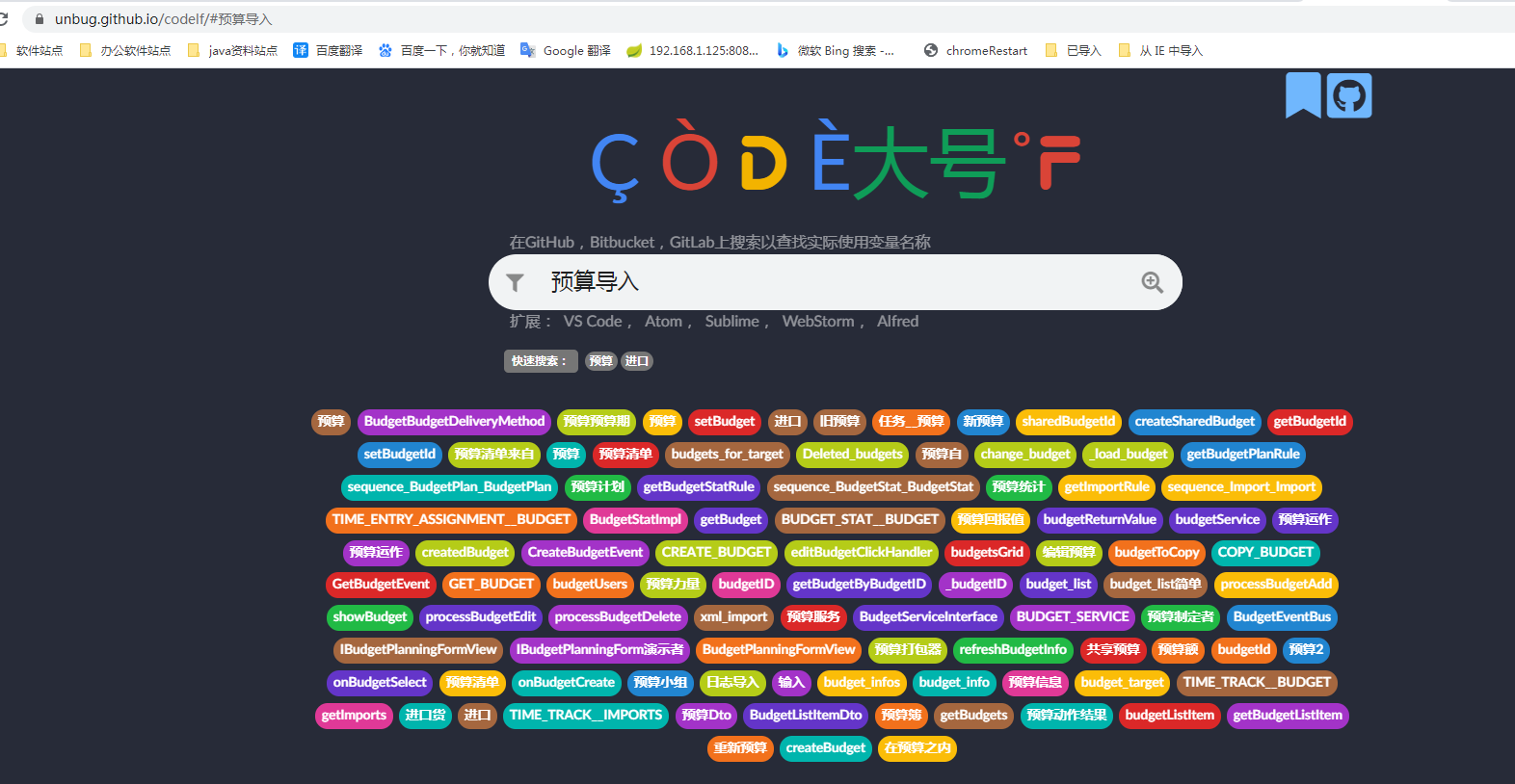Open the Alfred extension link
1515x784 pixels.
(x=897, y=322)
